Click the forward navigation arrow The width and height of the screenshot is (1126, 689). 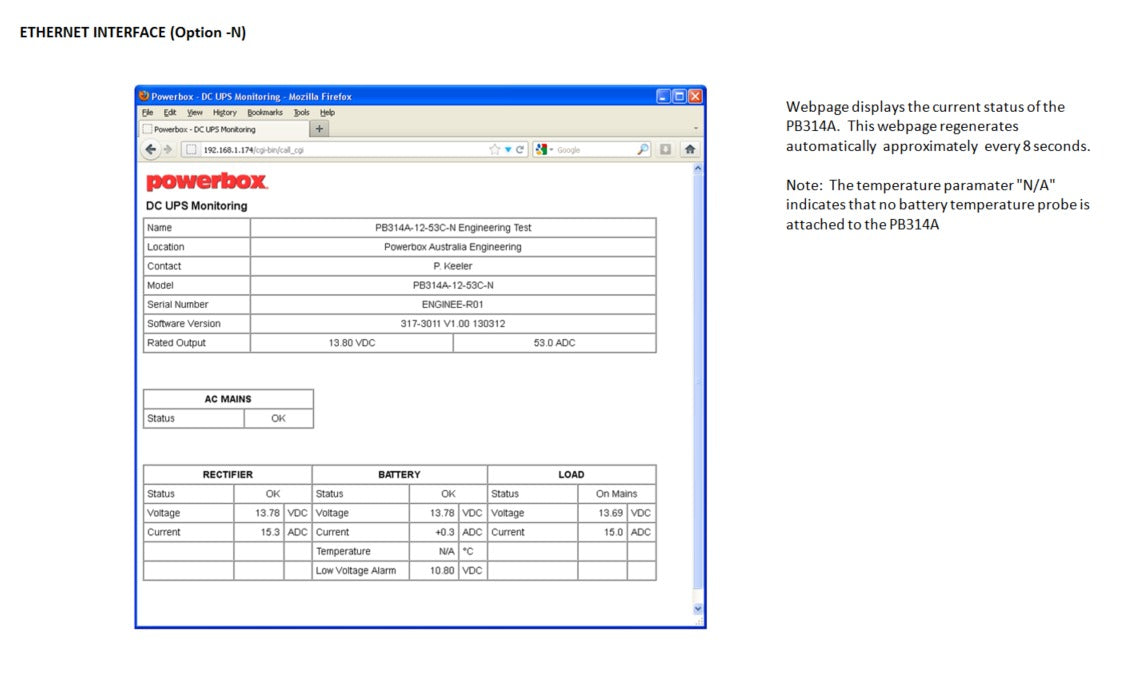click(168, 149)
